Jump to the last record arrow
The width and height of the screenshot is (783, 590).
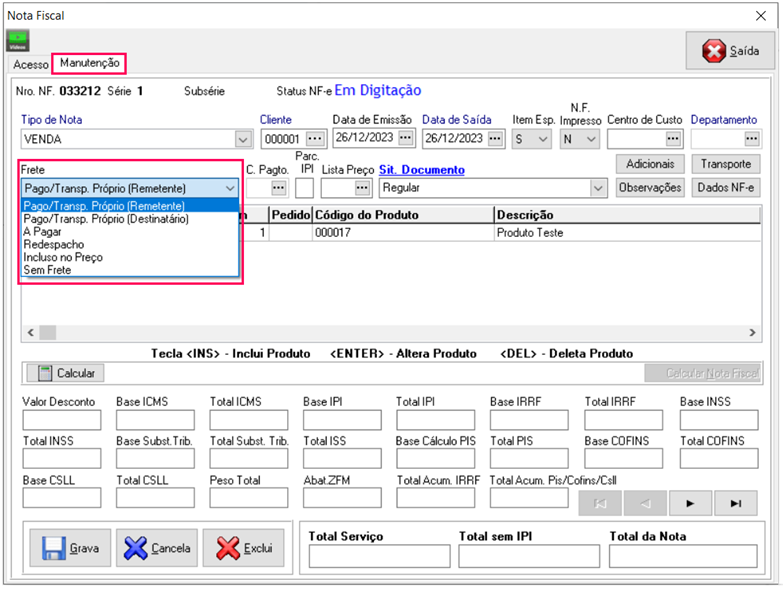point(736,503)
